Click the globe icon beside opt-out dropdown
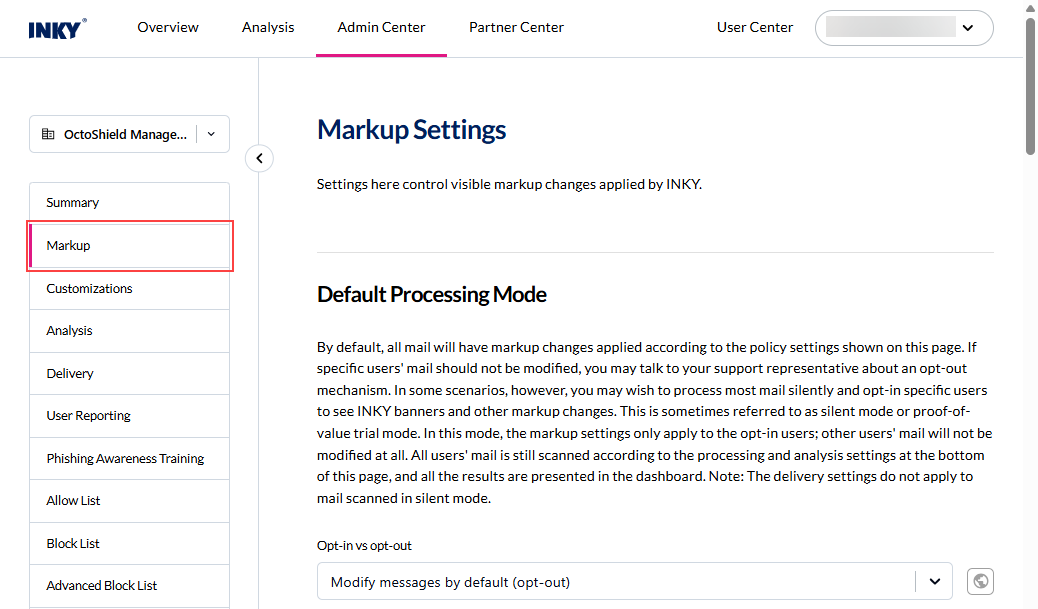 pos(980,581)
